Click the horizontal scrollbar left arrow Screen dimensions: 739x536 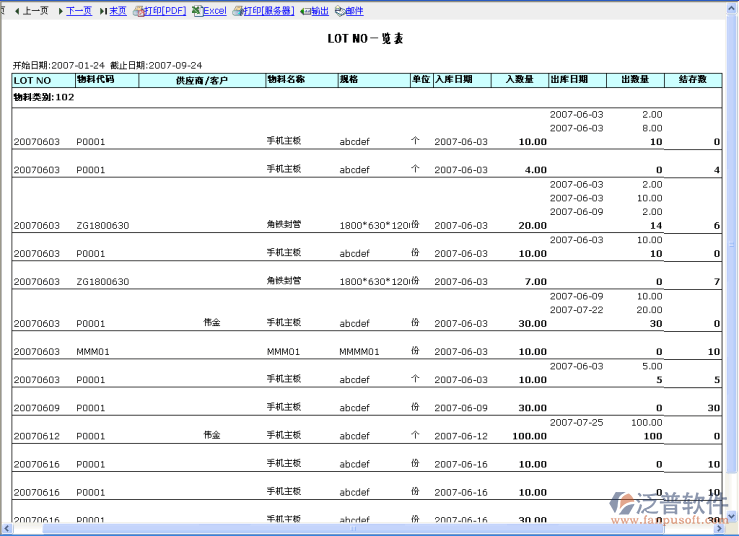pos(5,529)
